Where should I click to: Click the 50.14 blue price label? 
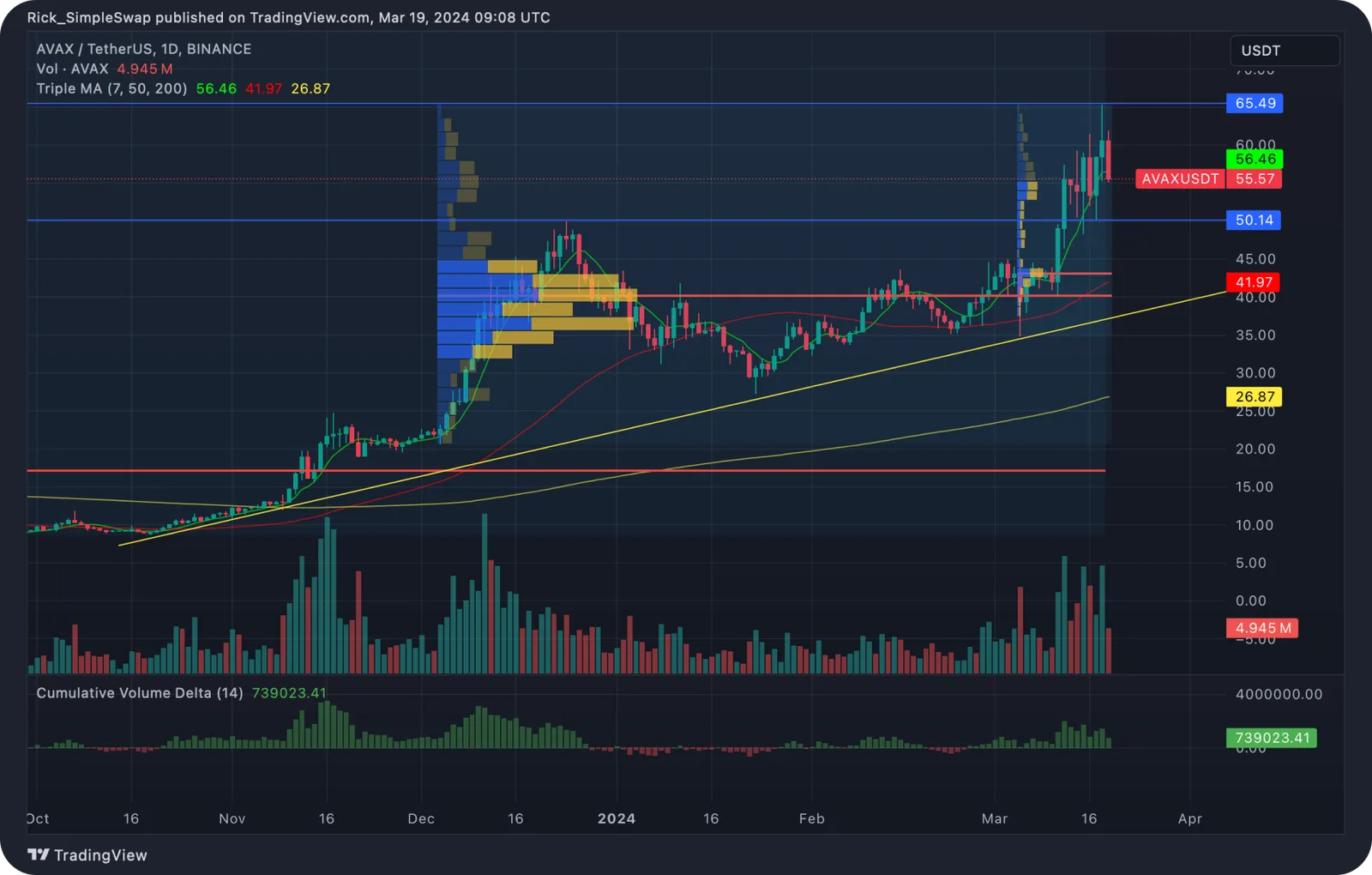point(1254,220)
